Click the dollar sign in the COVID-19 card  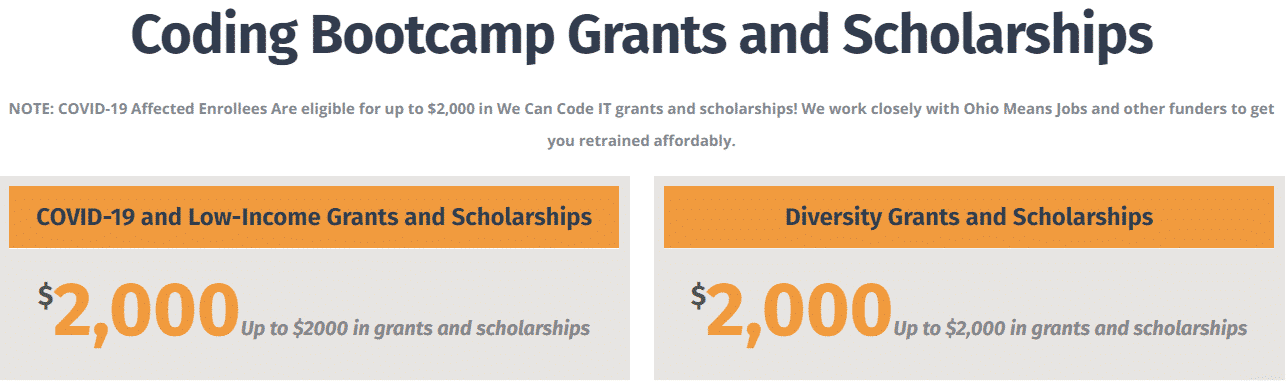pos(45,295)
